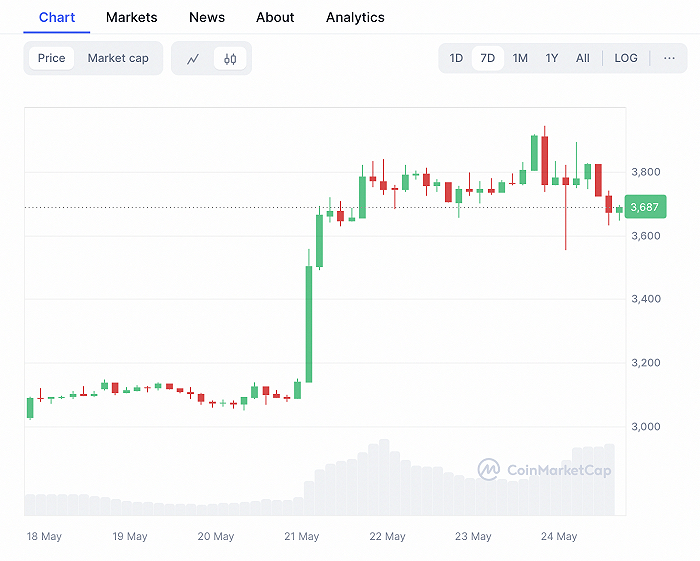This screenshot has width=700, height=561.
Task: Click the current price label 3,687
Action: tap(646, 208)
